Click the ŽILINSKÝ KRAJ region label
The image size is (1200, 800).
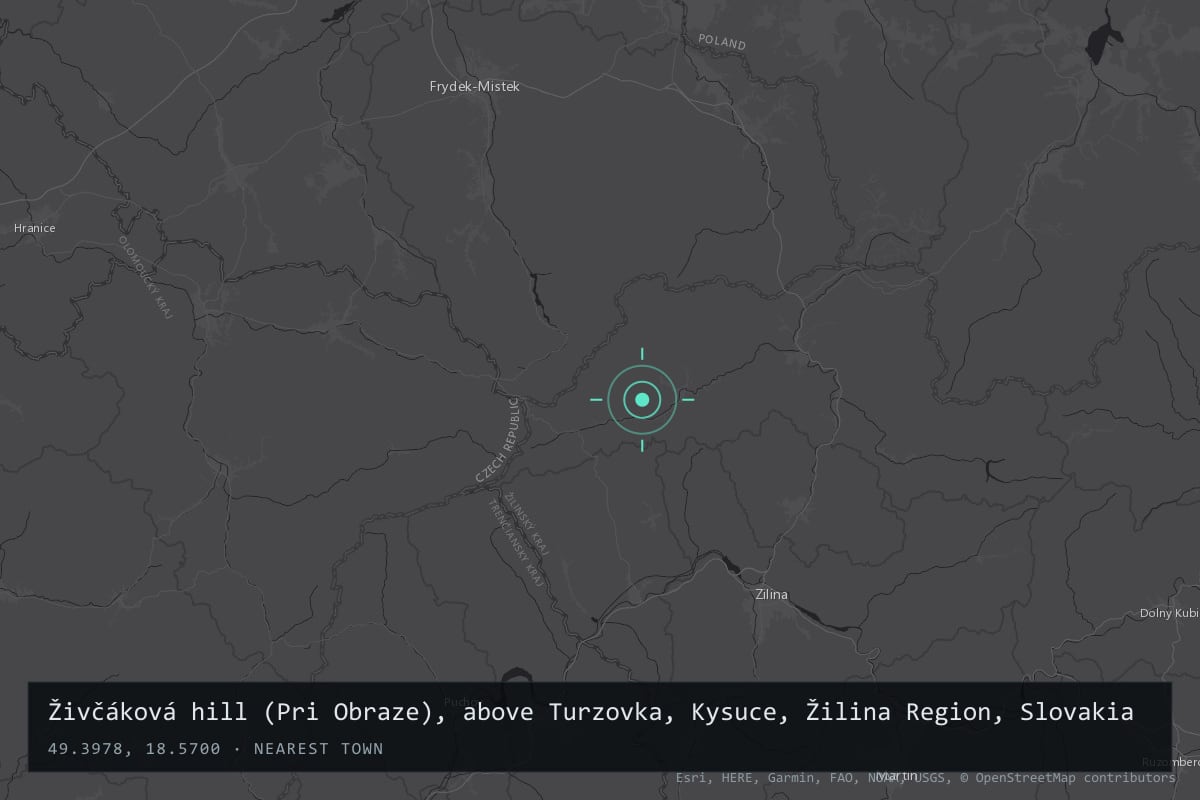529,525
